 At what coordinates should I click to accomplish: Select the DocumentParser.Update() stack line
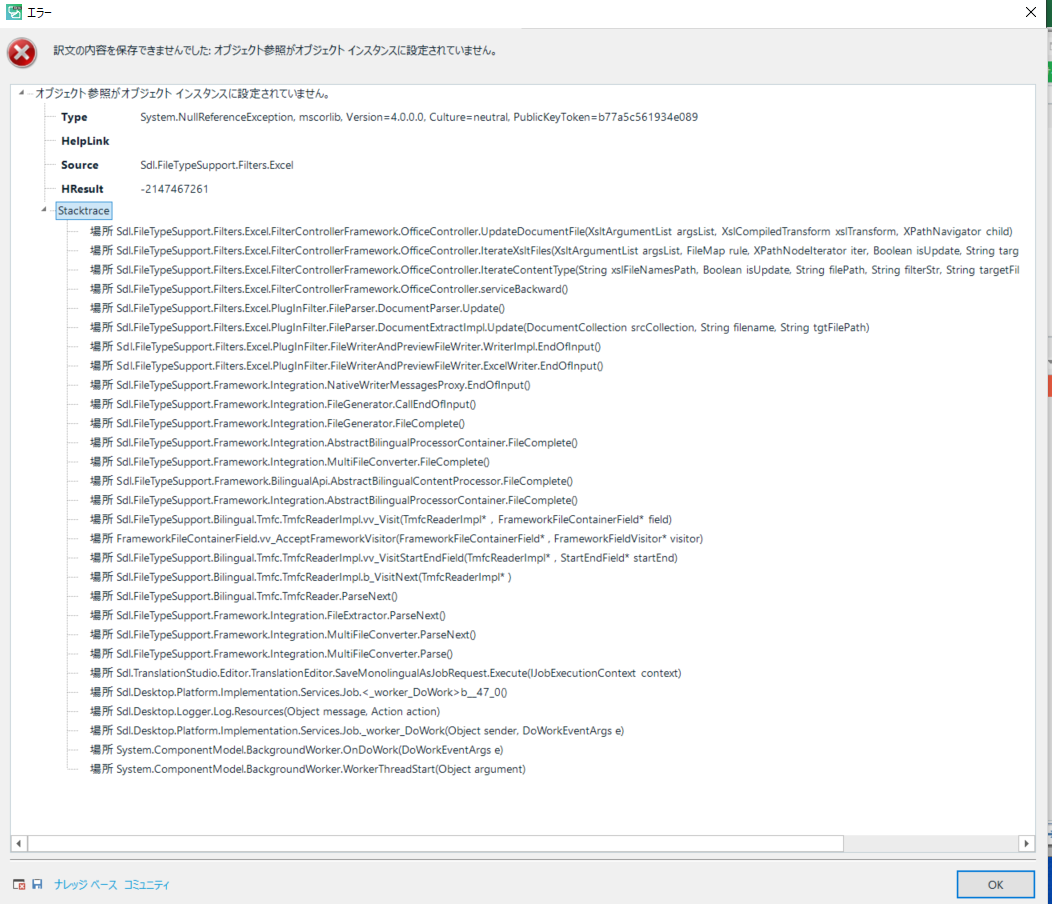[298, 308]
